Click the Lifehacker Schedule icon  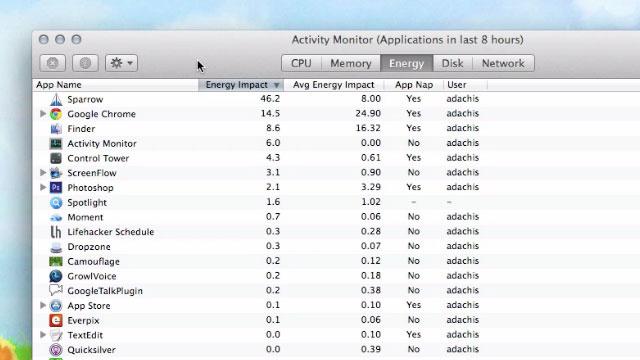pyautogui.click(x=56, y=232)
